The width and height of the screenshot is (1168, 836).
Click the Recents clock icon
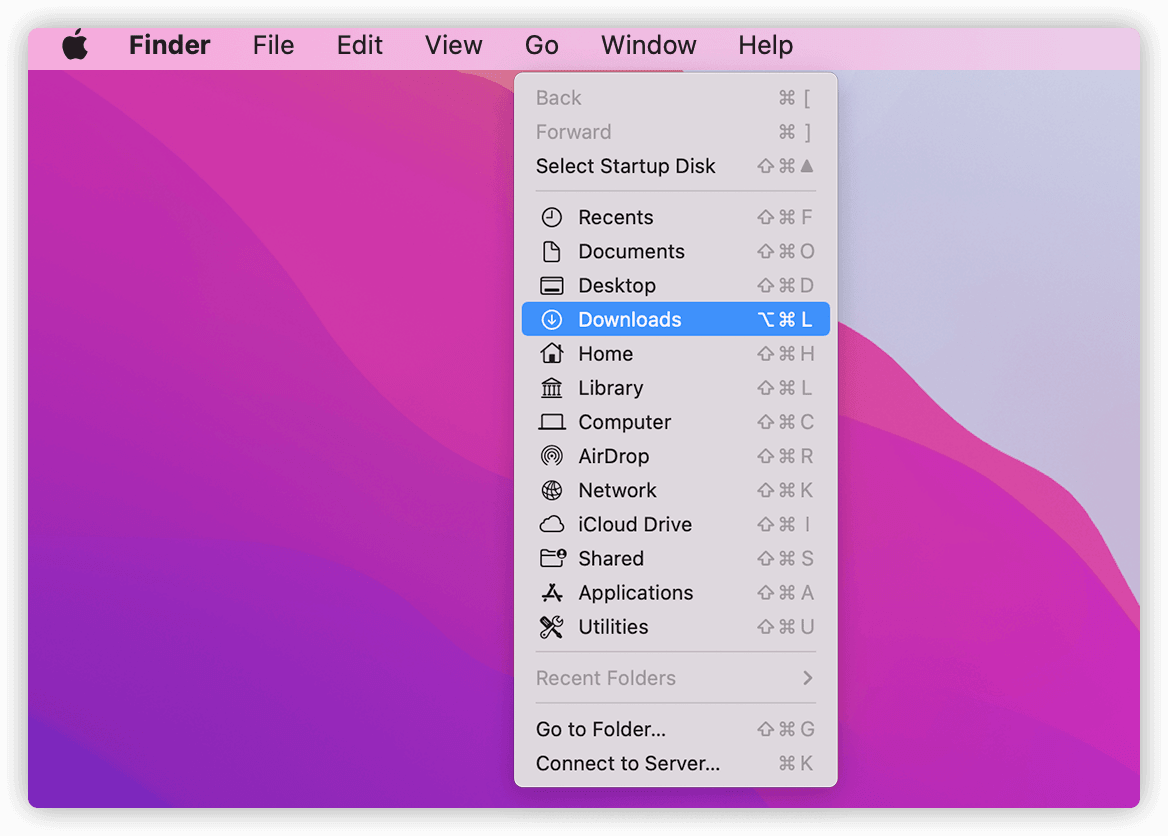click(551, 218)
